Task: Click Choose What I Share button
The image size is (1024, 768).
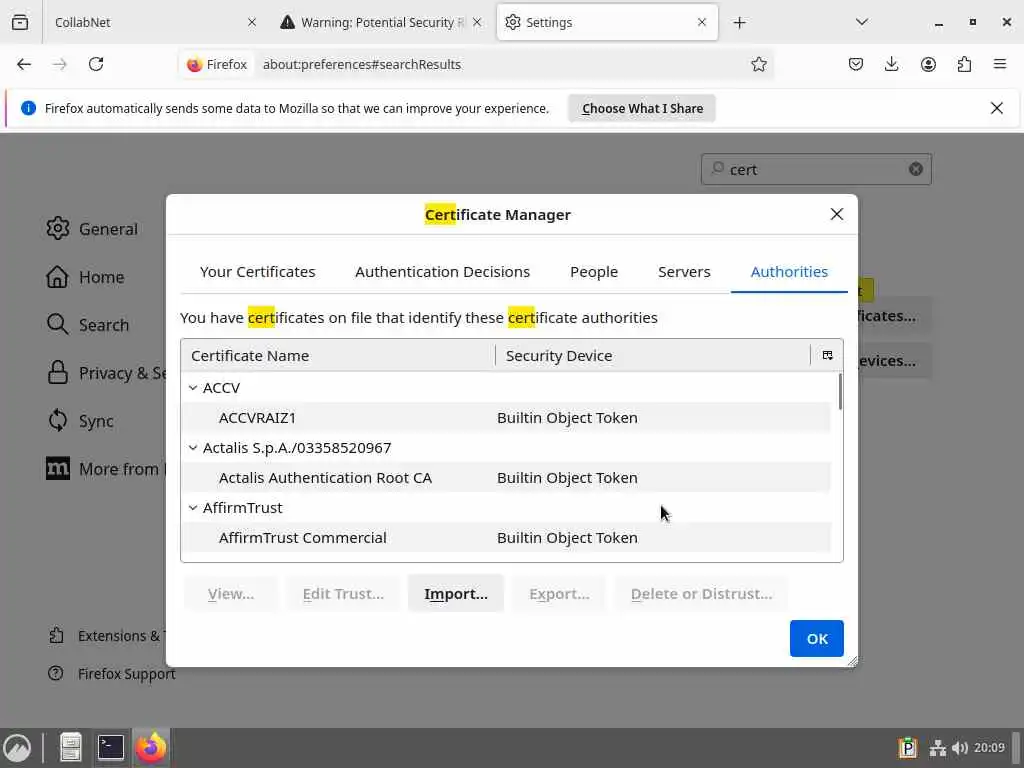Action: coord(642,108)
